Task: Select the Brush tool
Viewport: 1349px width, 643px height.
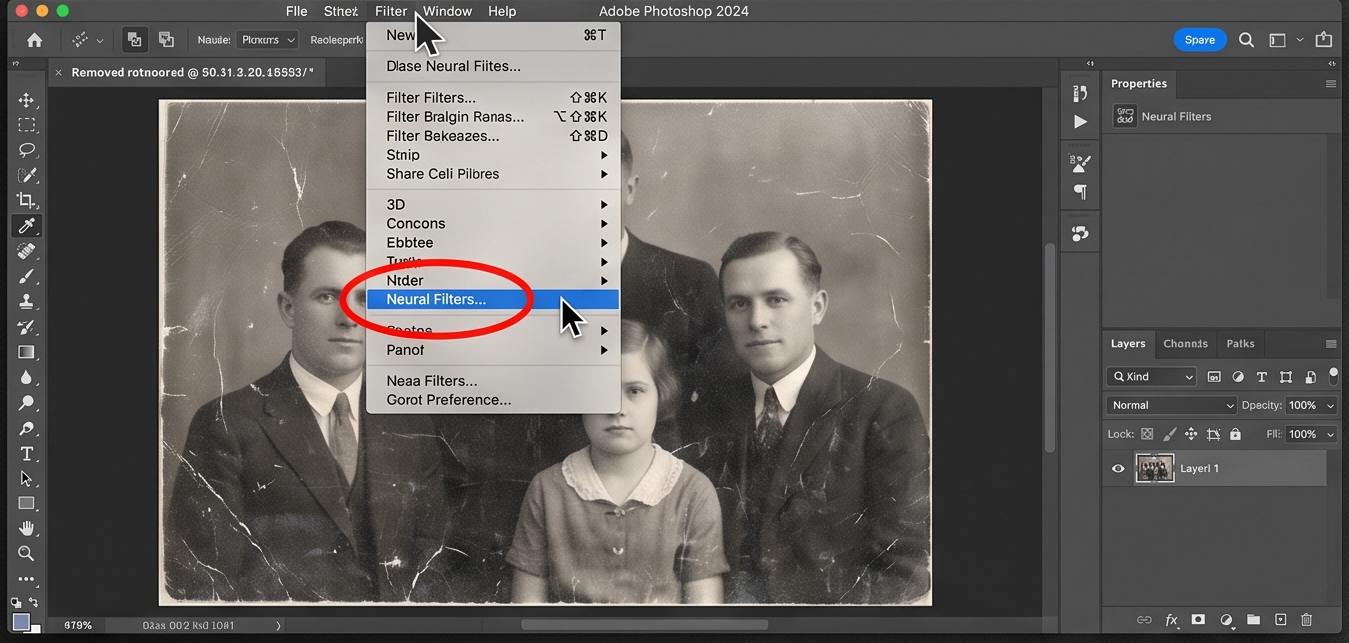Action: click(x=26, y=276)
